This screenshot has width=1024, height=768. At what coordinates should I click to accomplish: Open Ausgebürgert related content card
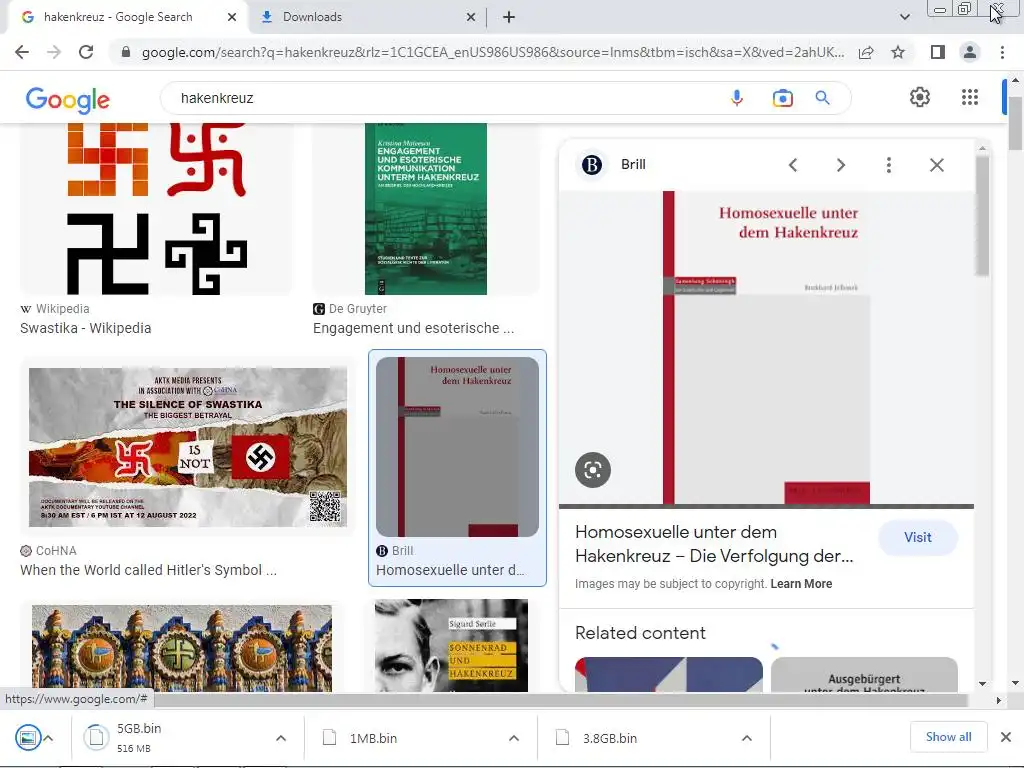click(x=864, y=675)
